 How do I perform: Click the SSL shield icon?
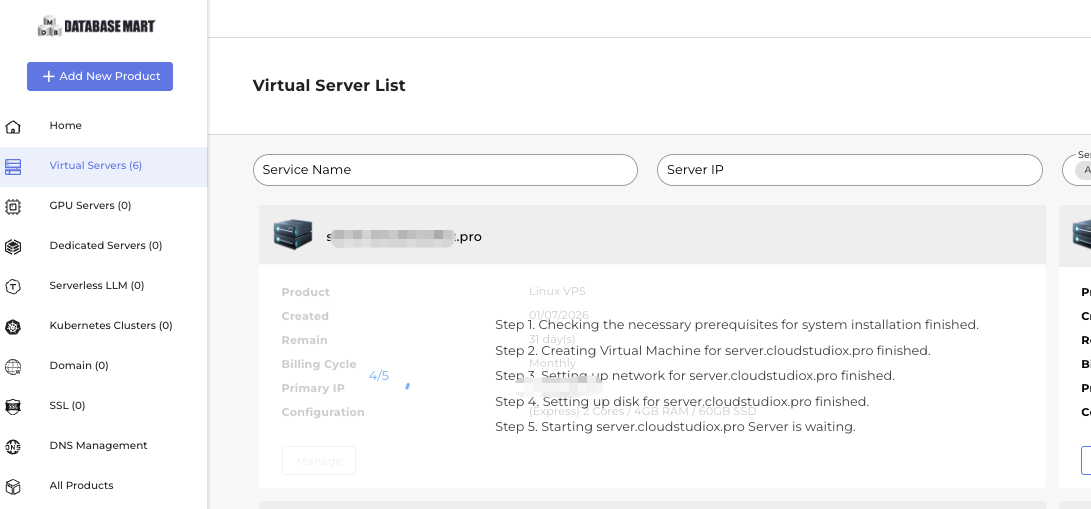(13, 407)
